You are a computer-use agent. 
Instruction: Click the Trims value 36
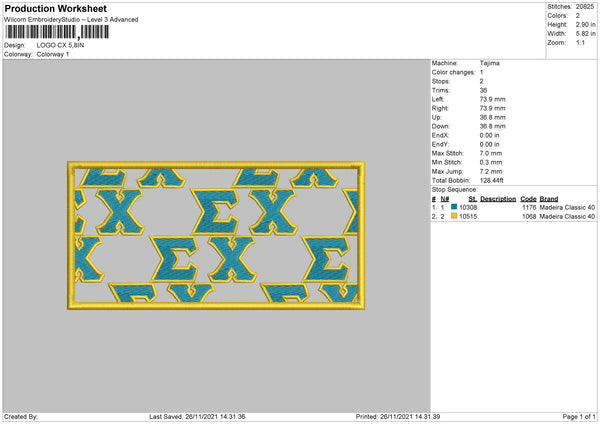483,90
